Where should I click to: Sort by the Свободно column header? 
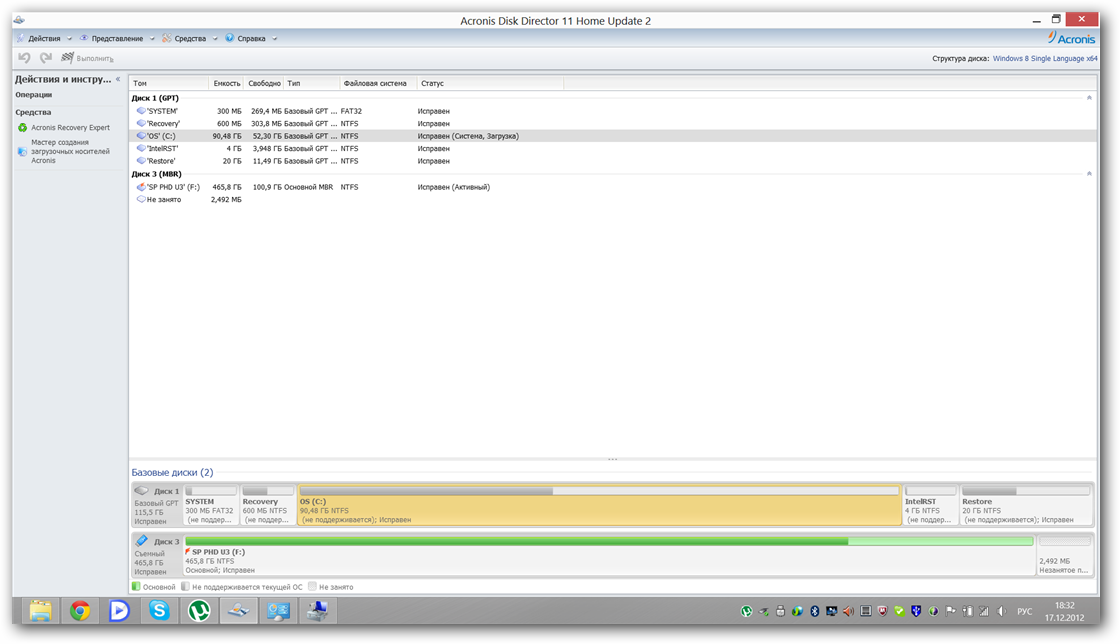tap(264, 84)
